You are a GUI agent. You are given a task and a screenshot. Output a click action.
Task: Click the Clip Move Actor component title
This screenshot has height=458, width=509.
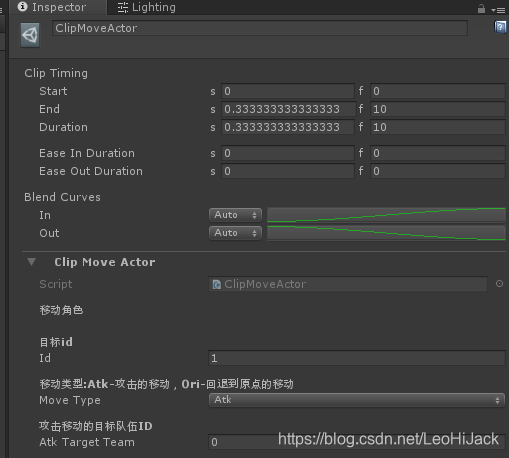[105, 262]
